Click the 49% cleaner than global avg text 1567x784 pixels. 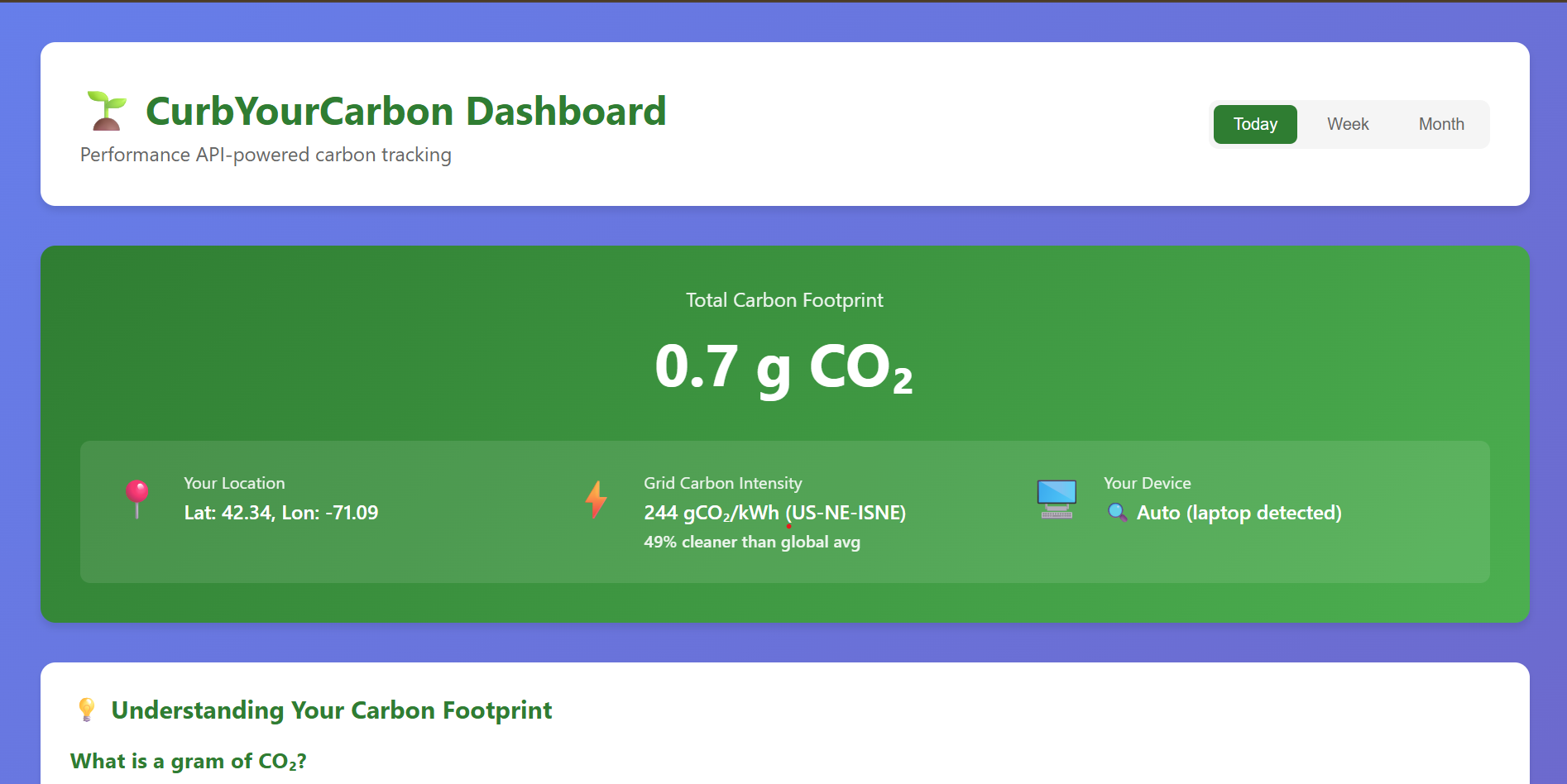(x=752, y=542)
